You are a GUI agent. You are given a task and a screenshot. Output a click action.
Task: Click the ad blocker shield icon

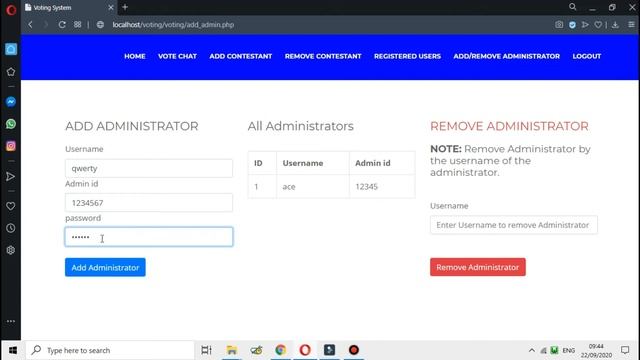572,24
